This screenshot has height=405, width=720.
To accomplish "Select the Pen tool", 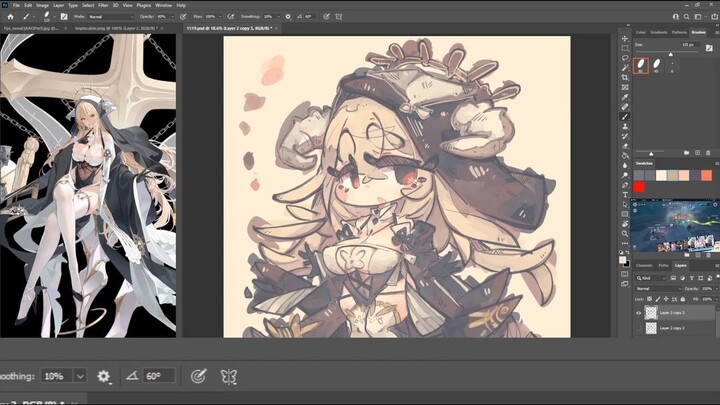I will (625, 185).
